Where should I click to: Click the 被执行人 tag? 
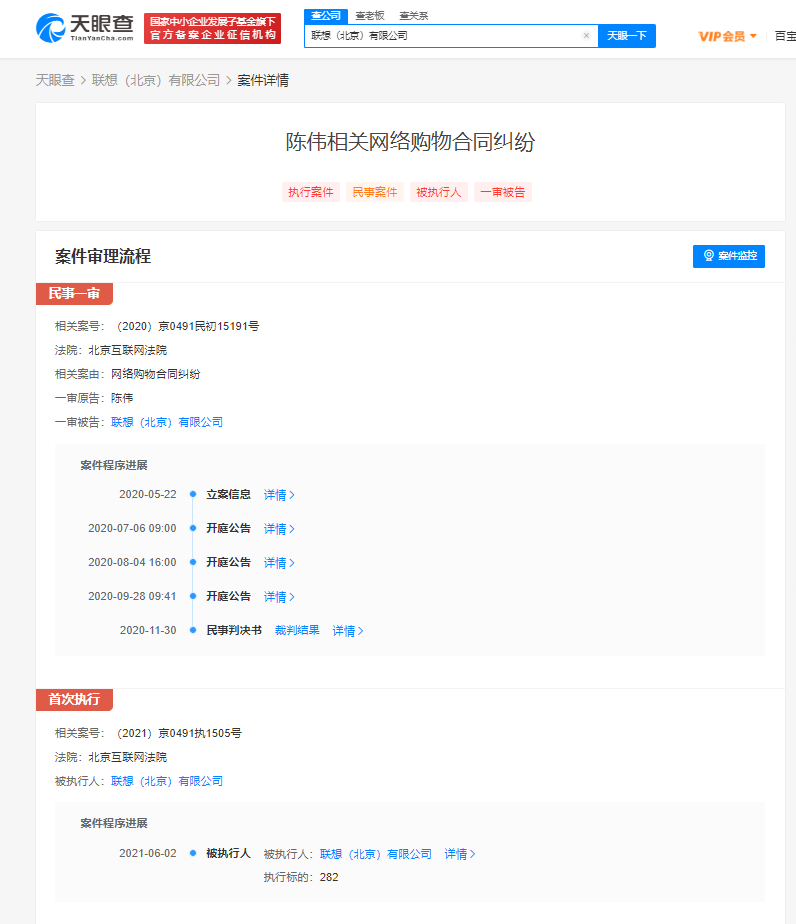[438, 192]
